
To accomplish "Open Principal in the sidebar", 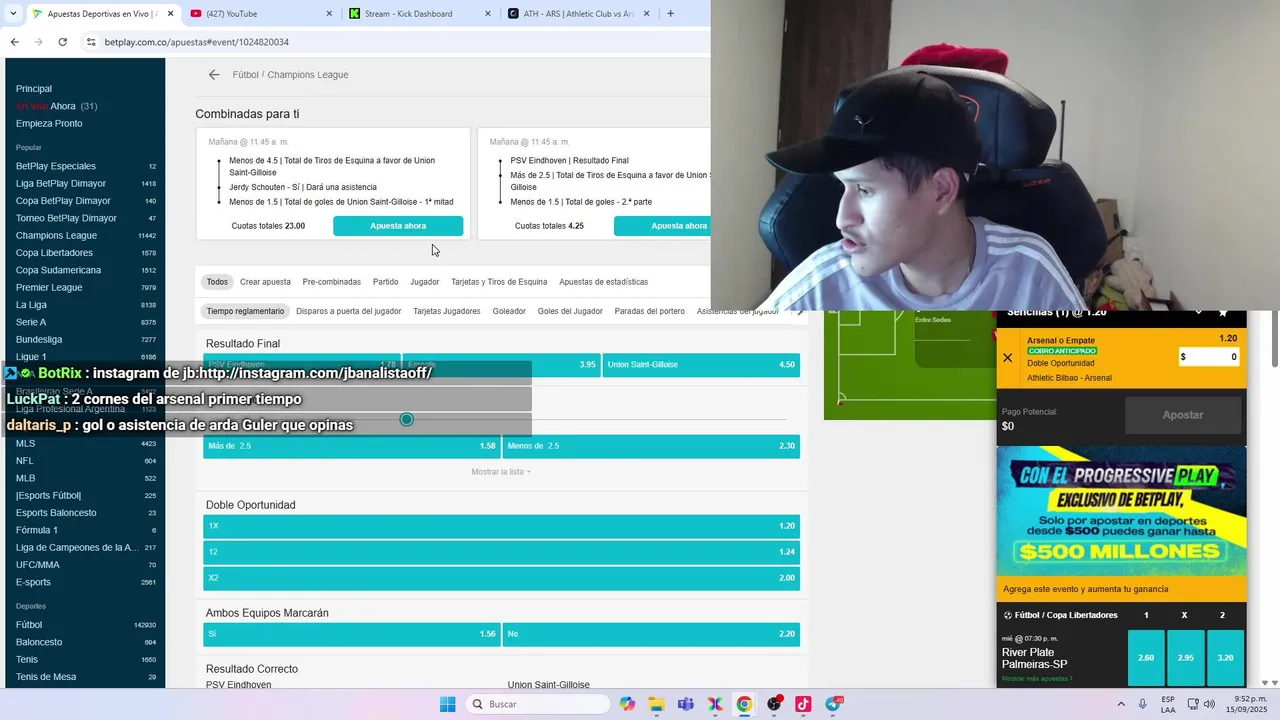I will click(34, 89).
